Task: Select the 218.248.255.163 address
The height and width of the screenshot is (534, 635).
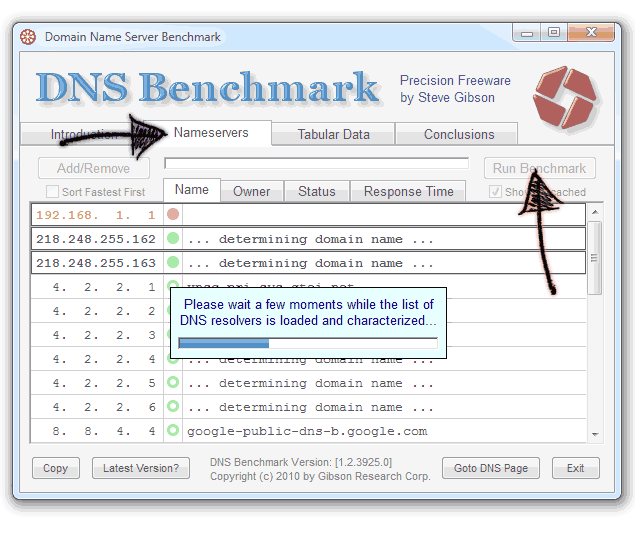Action: point(96,263)
